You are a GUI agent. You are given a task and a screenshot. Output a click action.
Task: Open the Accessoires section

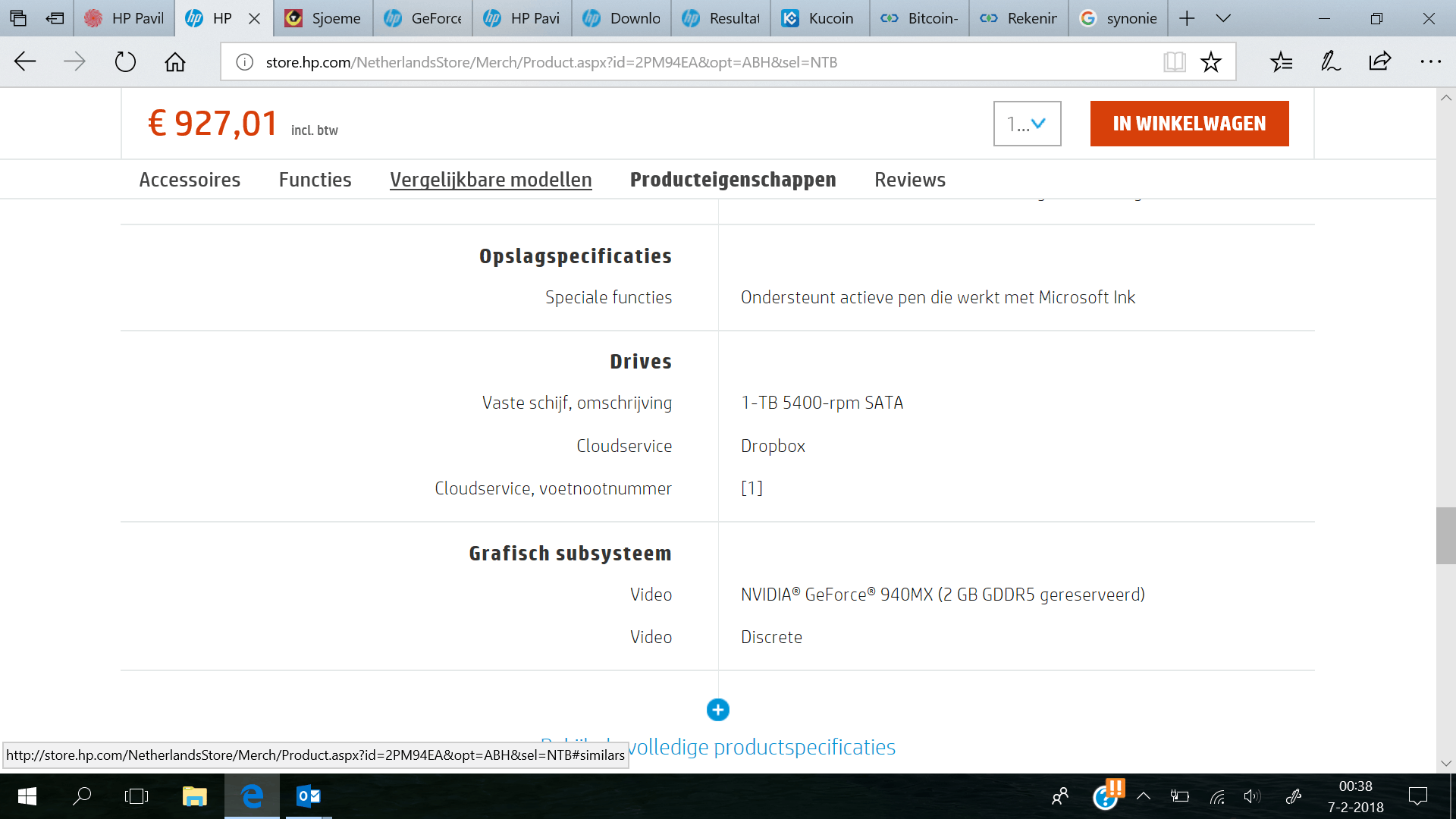tap(190, 180)
